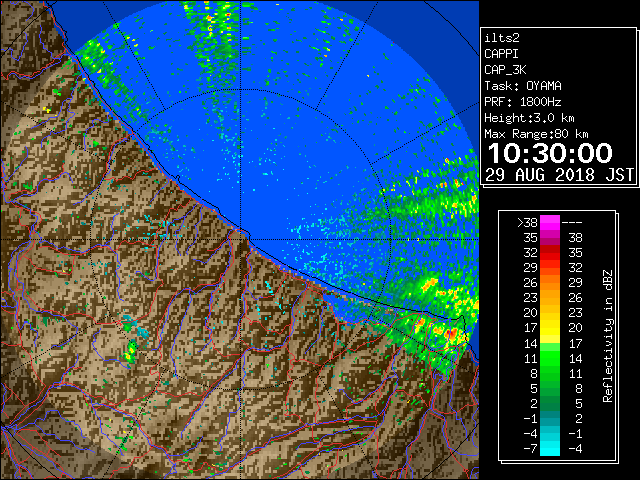Click the "PRF: 1800Hz" line

click(523, 102)
